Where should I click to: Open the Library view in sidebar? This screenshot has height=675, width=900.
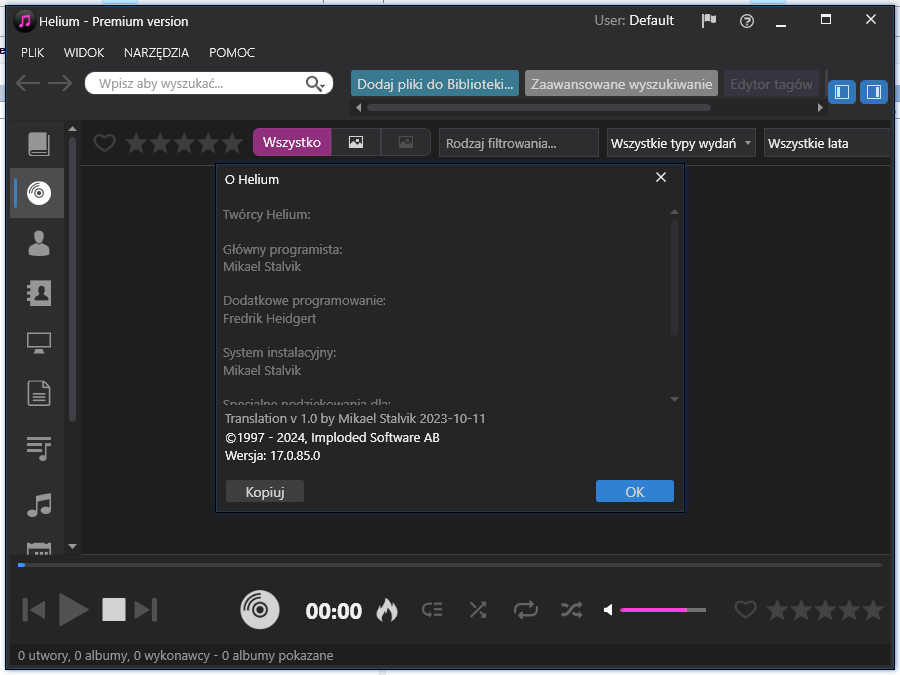(38, 144)
